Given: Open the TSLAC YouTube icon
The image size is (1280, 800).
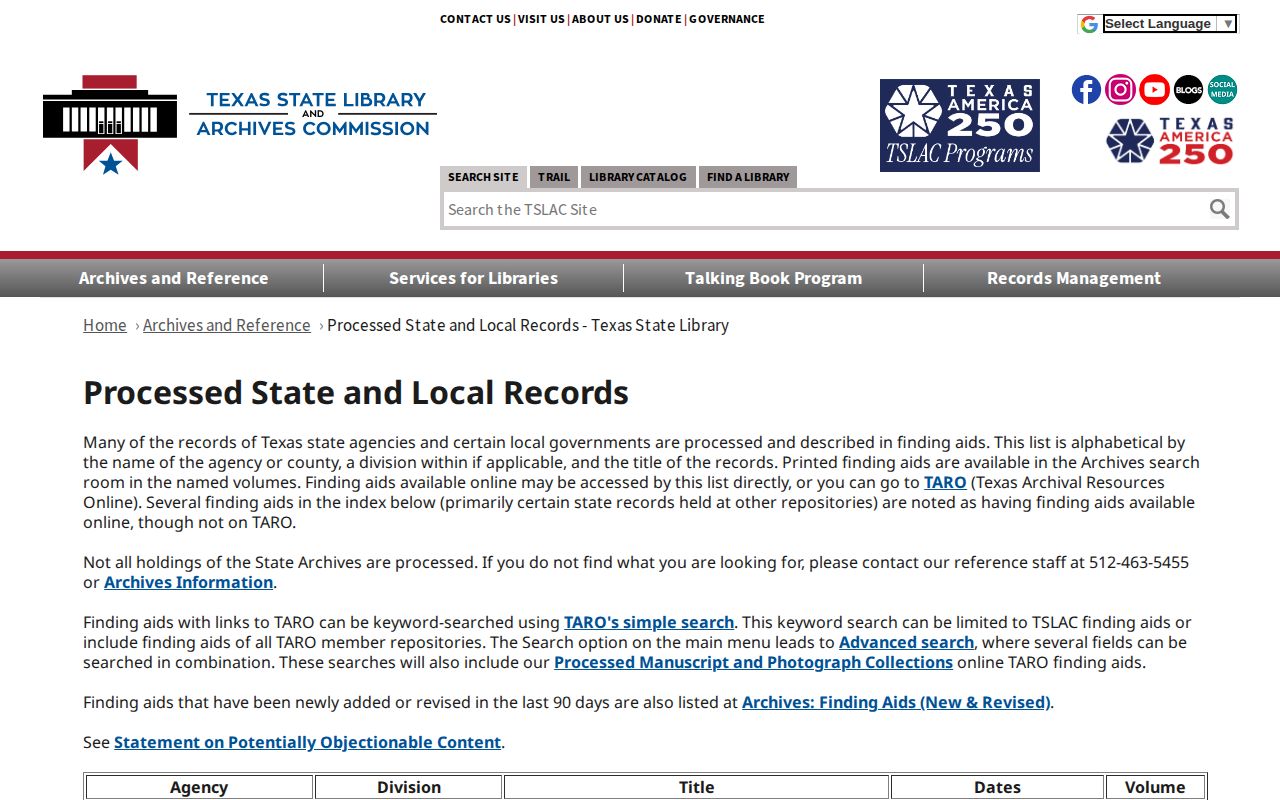Looking at the screenshot, I should [1154, 90].
